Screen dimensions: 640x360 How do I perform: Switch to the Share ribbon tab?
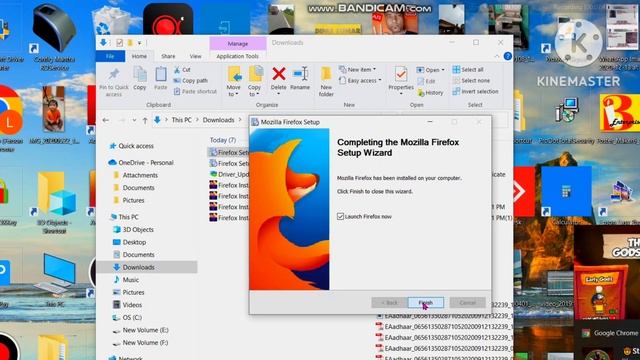[168, 56]
